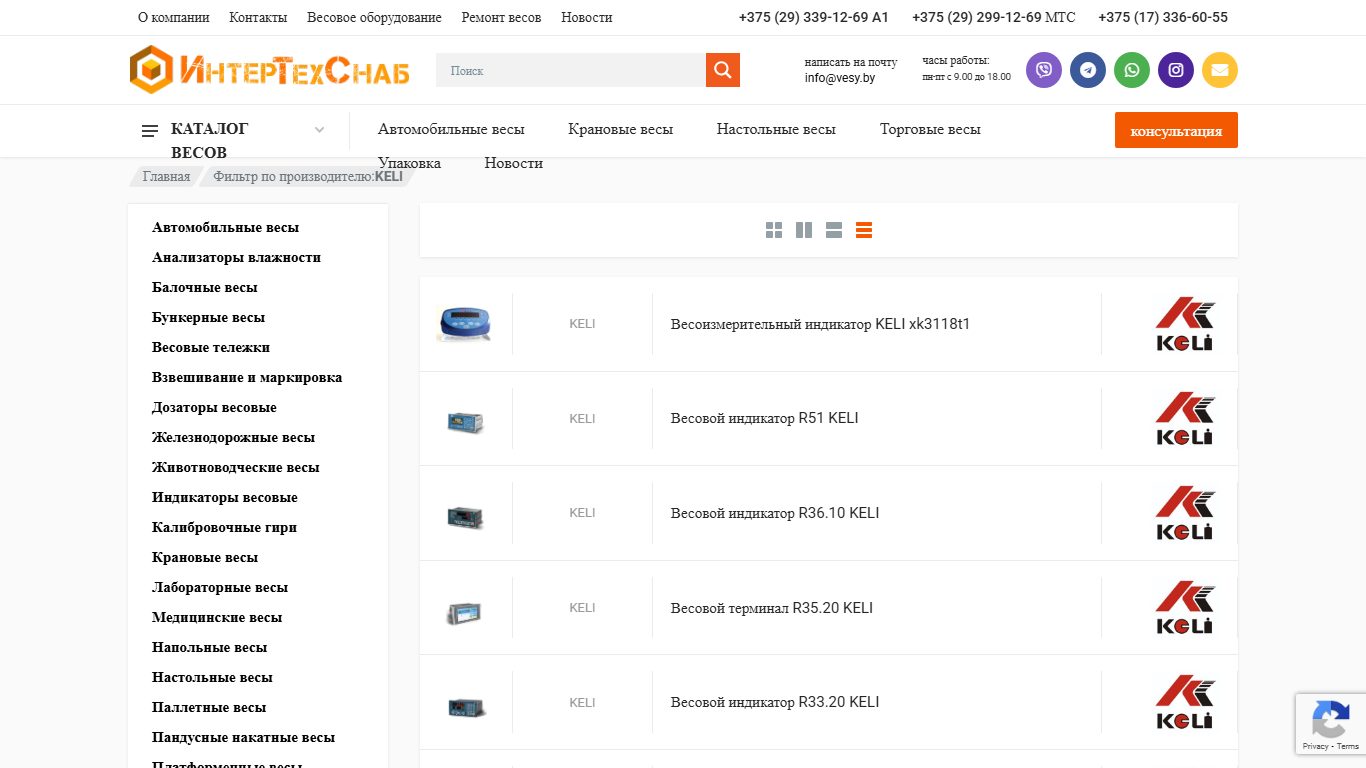Open Упаковка in navigation bar
1366x768 pixels.
coord(409,163)
